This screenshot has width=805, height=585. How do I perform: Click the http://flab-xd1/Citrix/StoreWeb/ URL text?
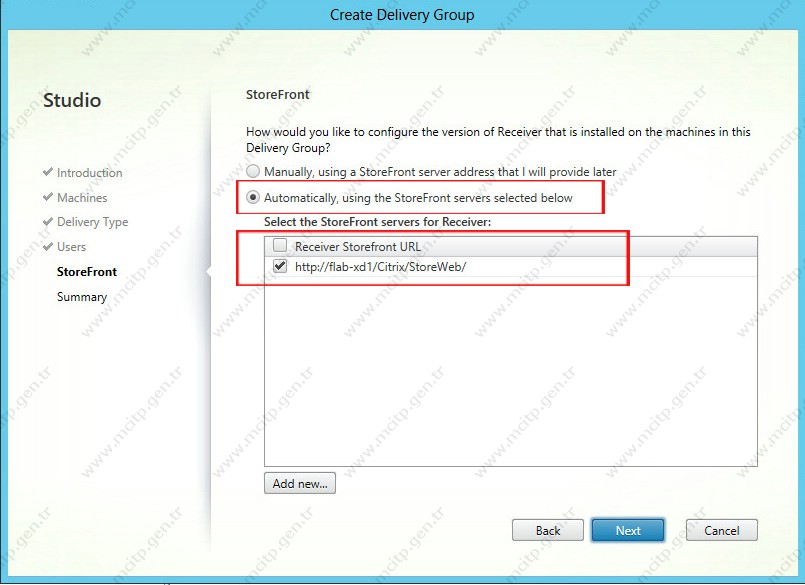click(x=380, y=267)
